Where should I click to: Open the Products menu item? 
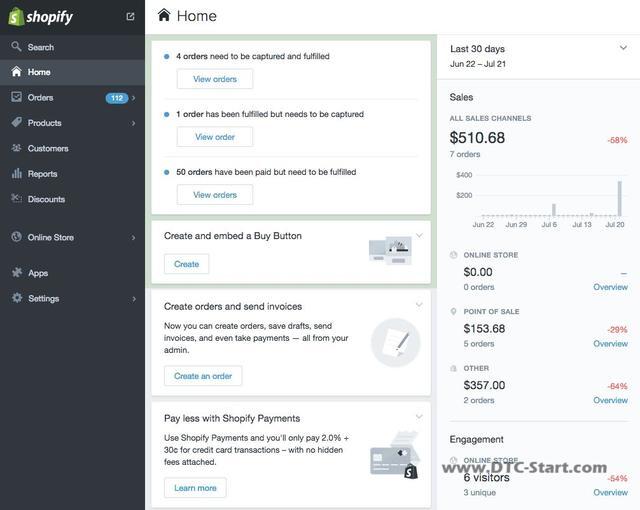pos(72,123)
